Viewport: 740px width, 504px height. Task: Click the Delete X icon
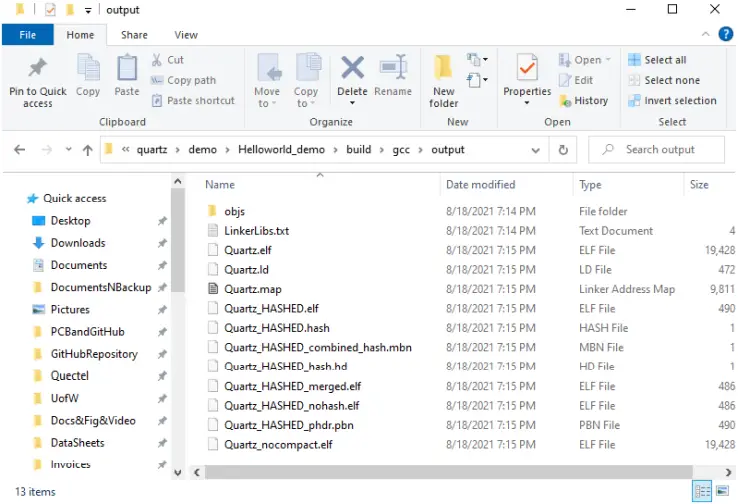coord(353,67)
